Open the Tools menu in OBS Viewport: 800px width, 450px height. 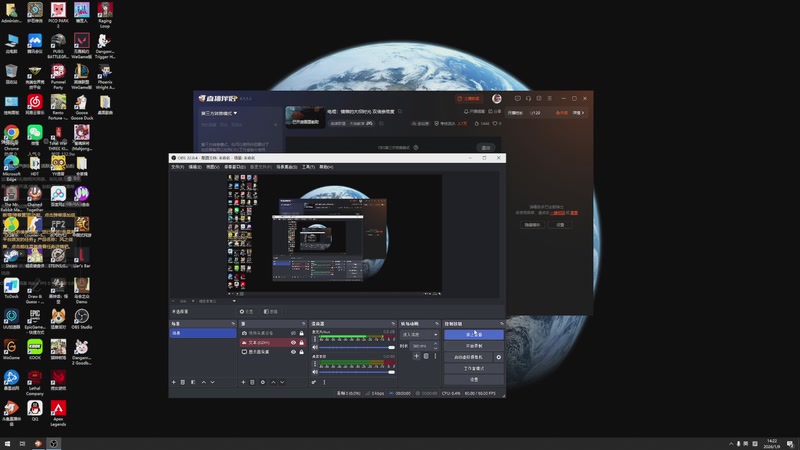[308, 167]
